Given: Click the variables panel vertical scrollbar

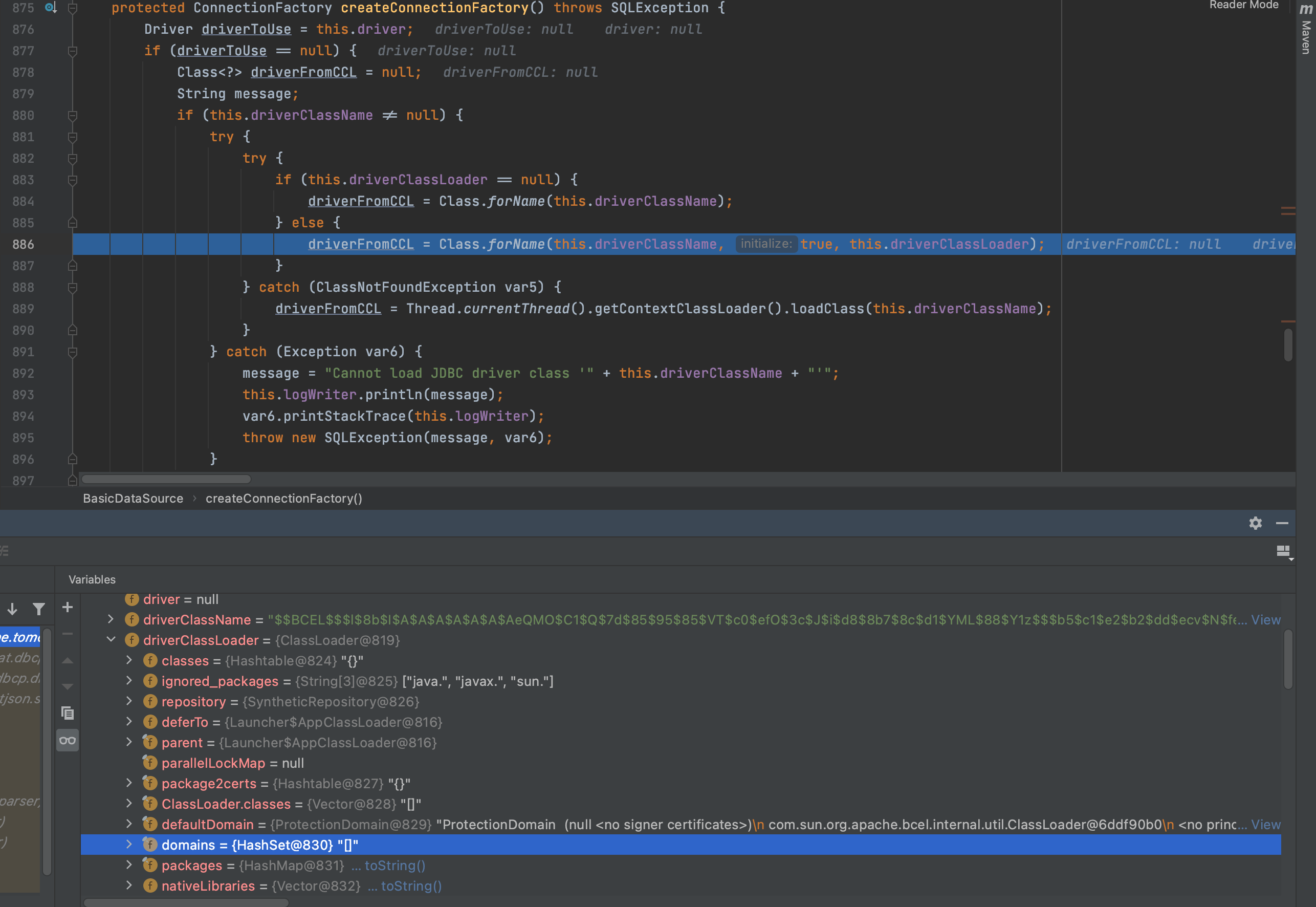Looking at the screenshot, I should pyautogui.click(x=1288, y=659).
